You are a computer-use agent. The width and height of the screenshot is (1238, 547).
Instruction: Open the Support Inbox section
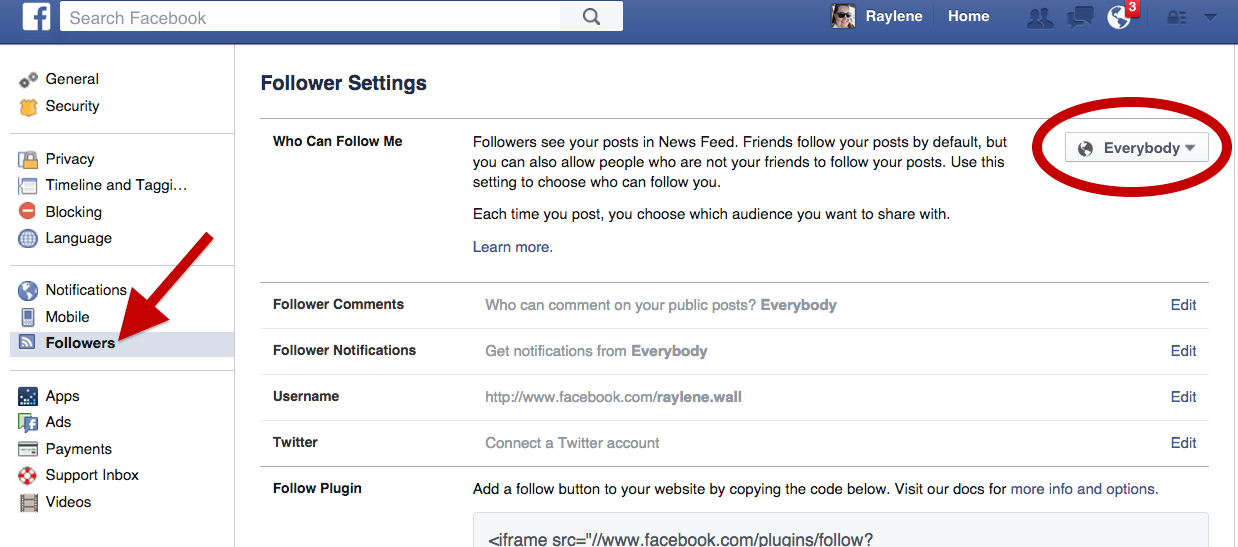[x=92, y=475]
